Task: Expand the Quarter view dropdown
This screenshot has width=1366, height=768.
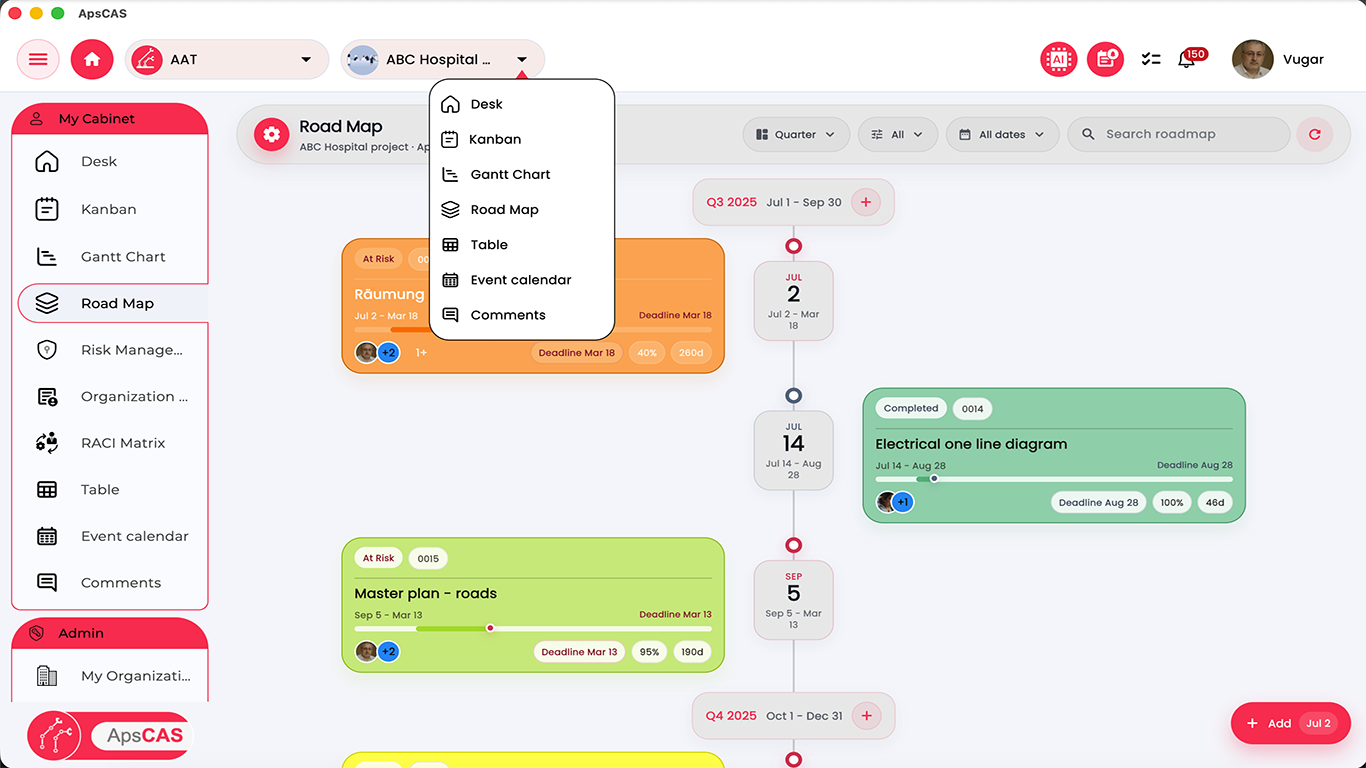Action: [x=796, y=133]
